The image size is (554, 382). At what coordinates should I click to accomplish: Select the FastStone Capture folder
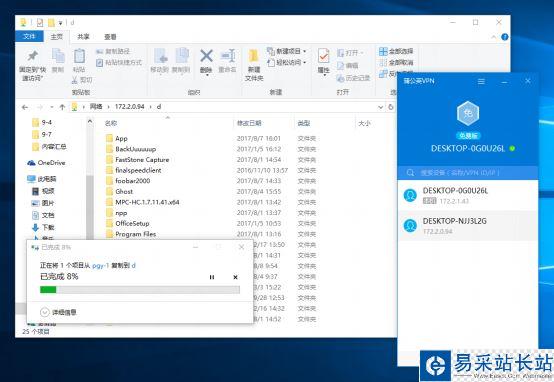[x=137, y=159]
